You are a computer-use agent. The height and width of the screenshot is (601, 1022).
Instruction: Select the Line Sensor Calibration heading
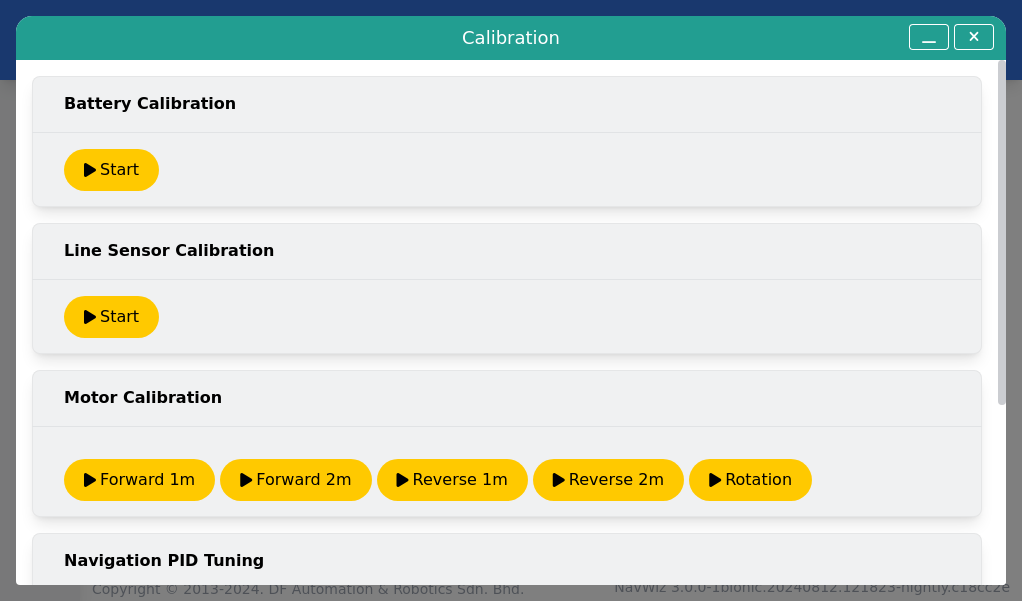pyautogui.click(x=169, y=250)
